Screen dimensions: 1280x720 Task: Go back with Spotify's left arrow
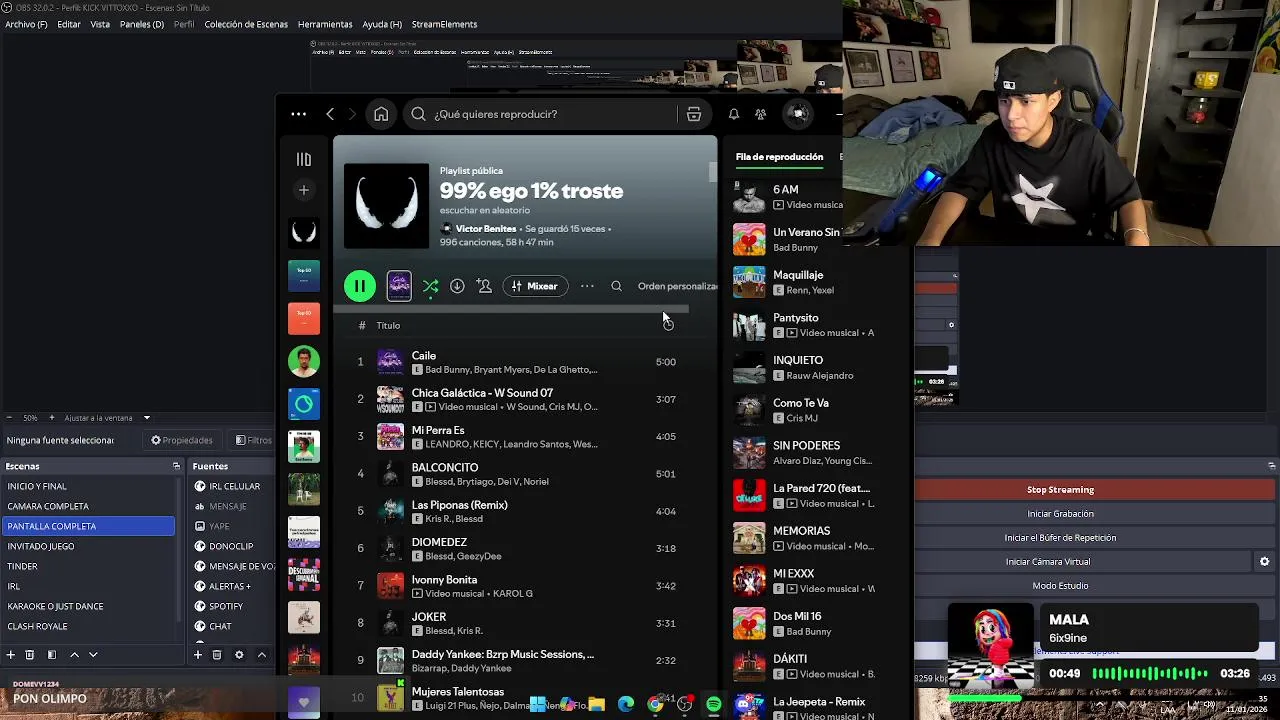330,114
